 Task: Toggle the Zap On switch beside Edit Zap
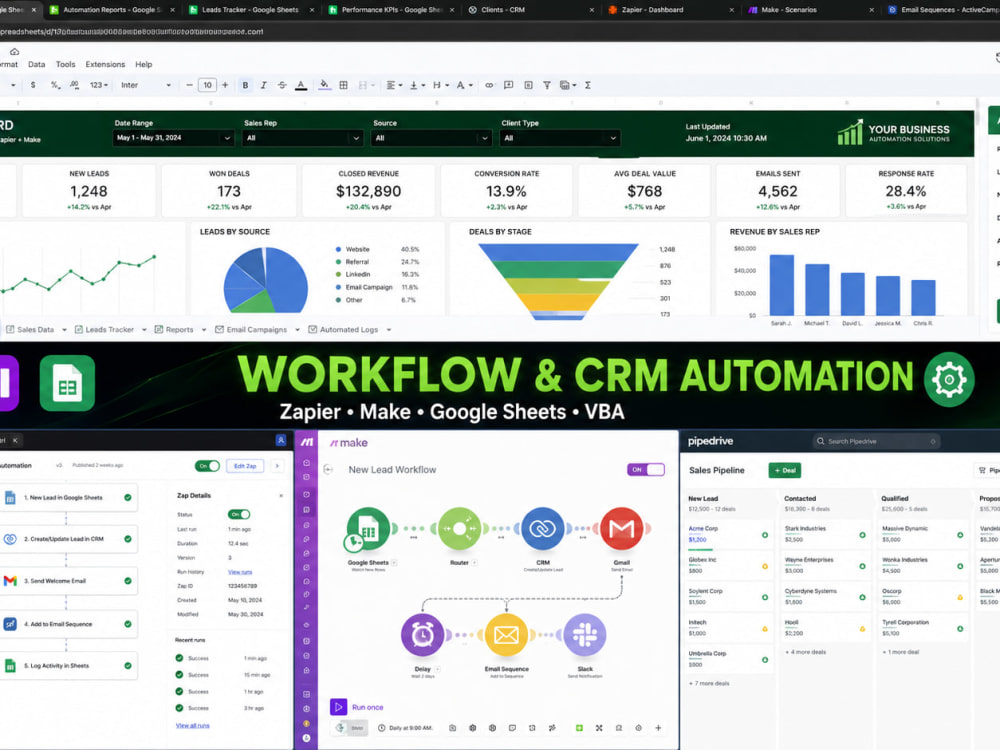pyautogui.click(x=207, y=466)
